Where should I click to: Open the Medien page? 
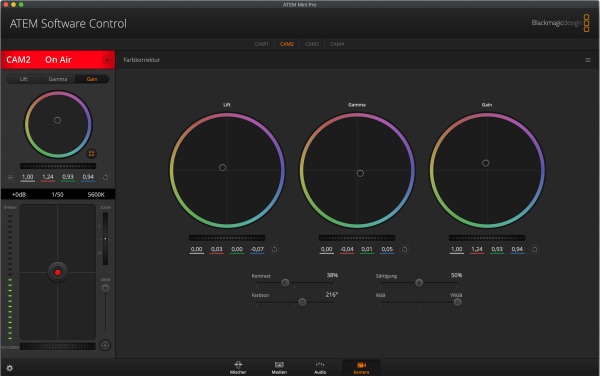point(279,368)
